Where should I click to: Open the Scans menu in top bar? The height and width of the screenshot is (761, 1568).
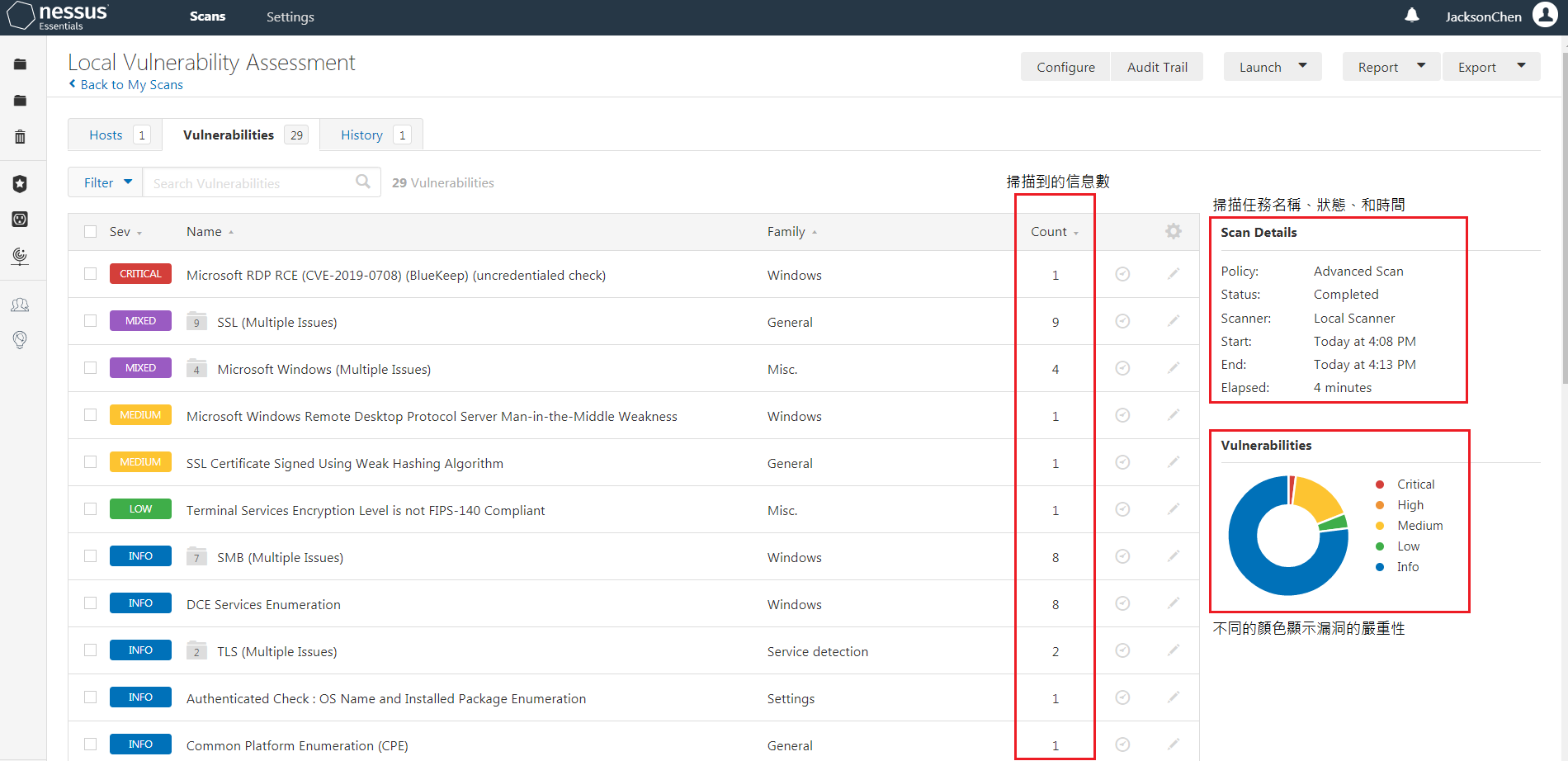pos(207,17)
